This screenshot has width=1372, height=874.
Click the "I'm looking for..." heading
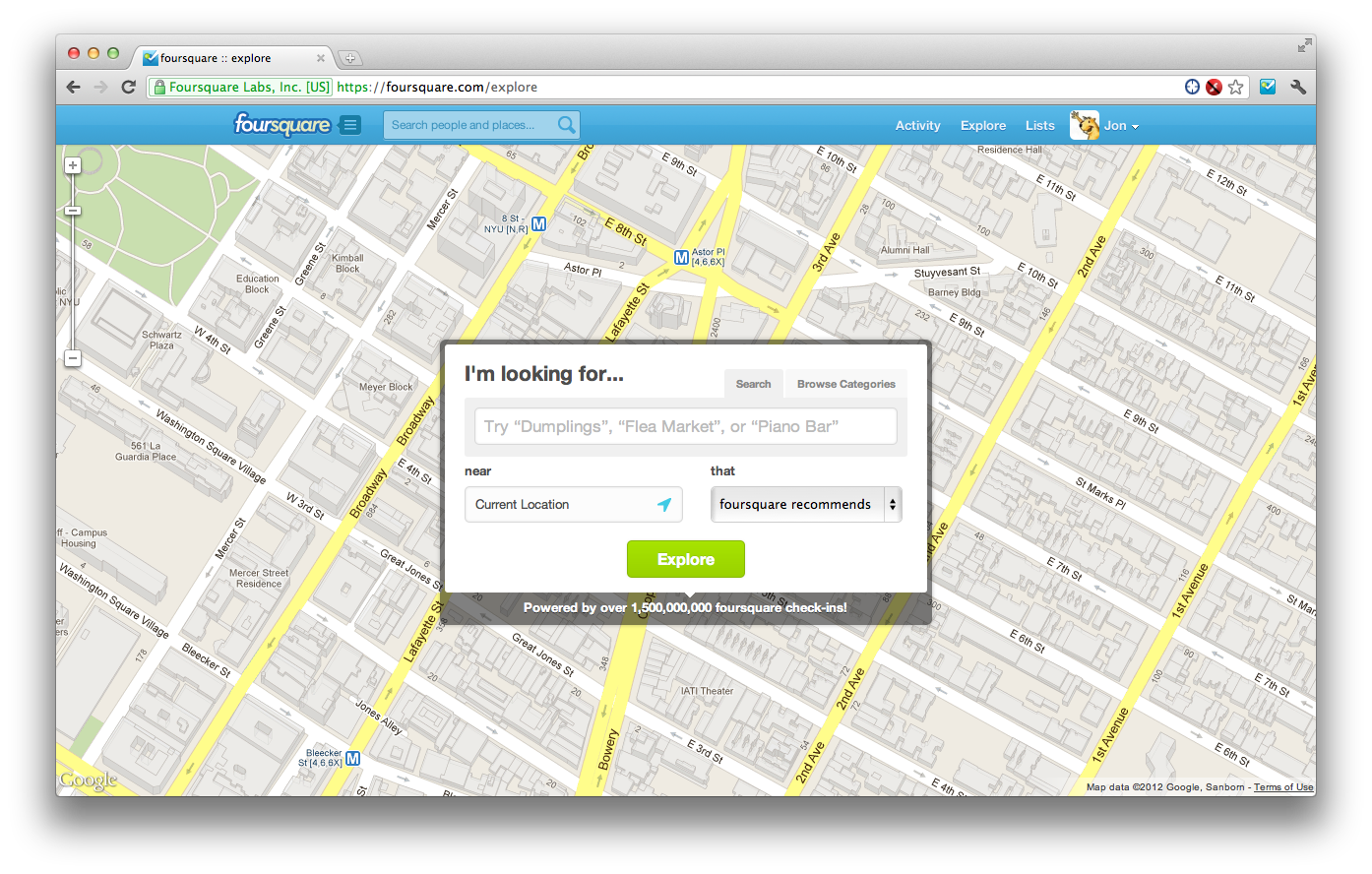(x=544, y=374)
